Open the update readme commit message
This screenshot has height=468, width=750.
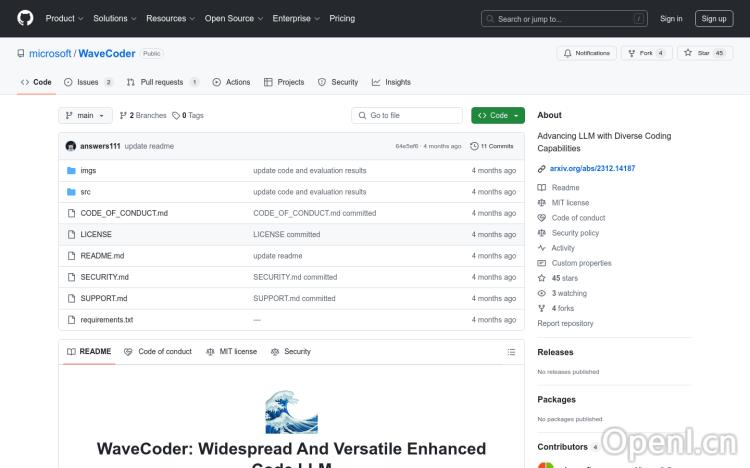[x=149, y=146]
